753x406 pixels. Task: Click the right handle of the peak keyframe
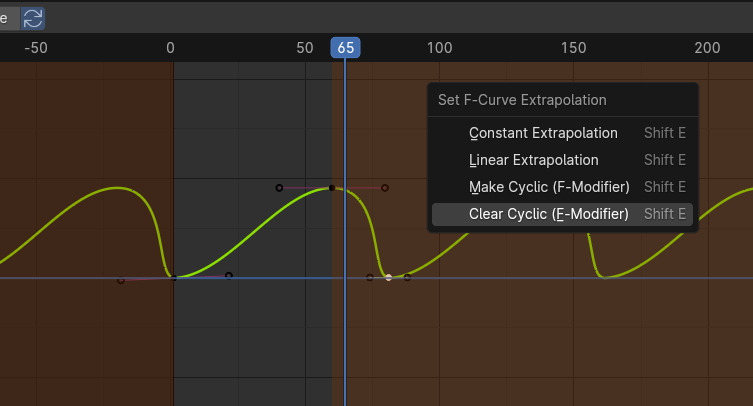pyautogui.click(x=385, y=188)
